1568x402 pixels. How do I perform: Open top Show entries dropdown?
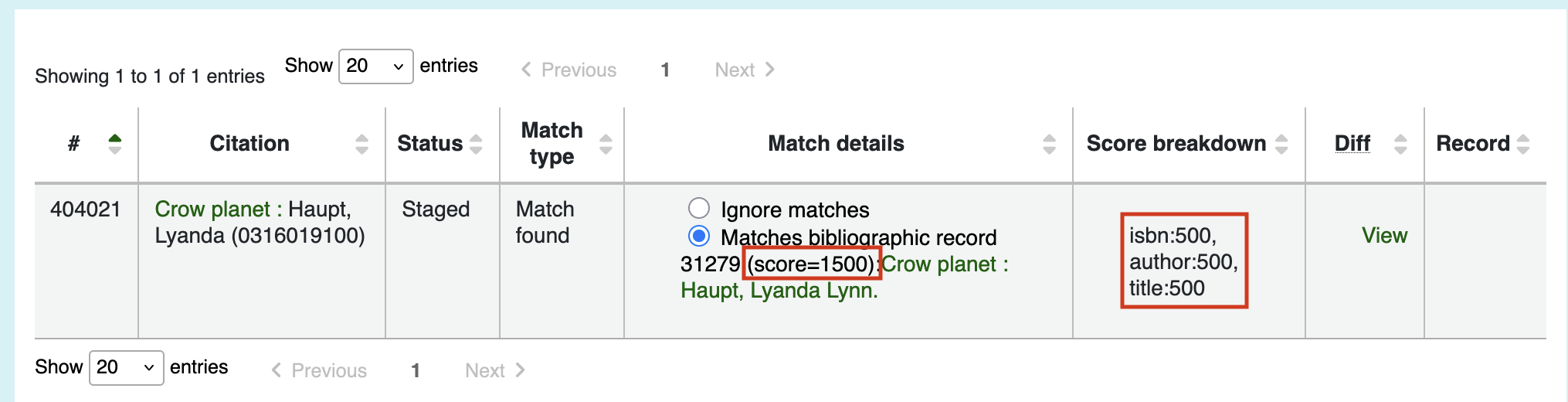point(375,66)
